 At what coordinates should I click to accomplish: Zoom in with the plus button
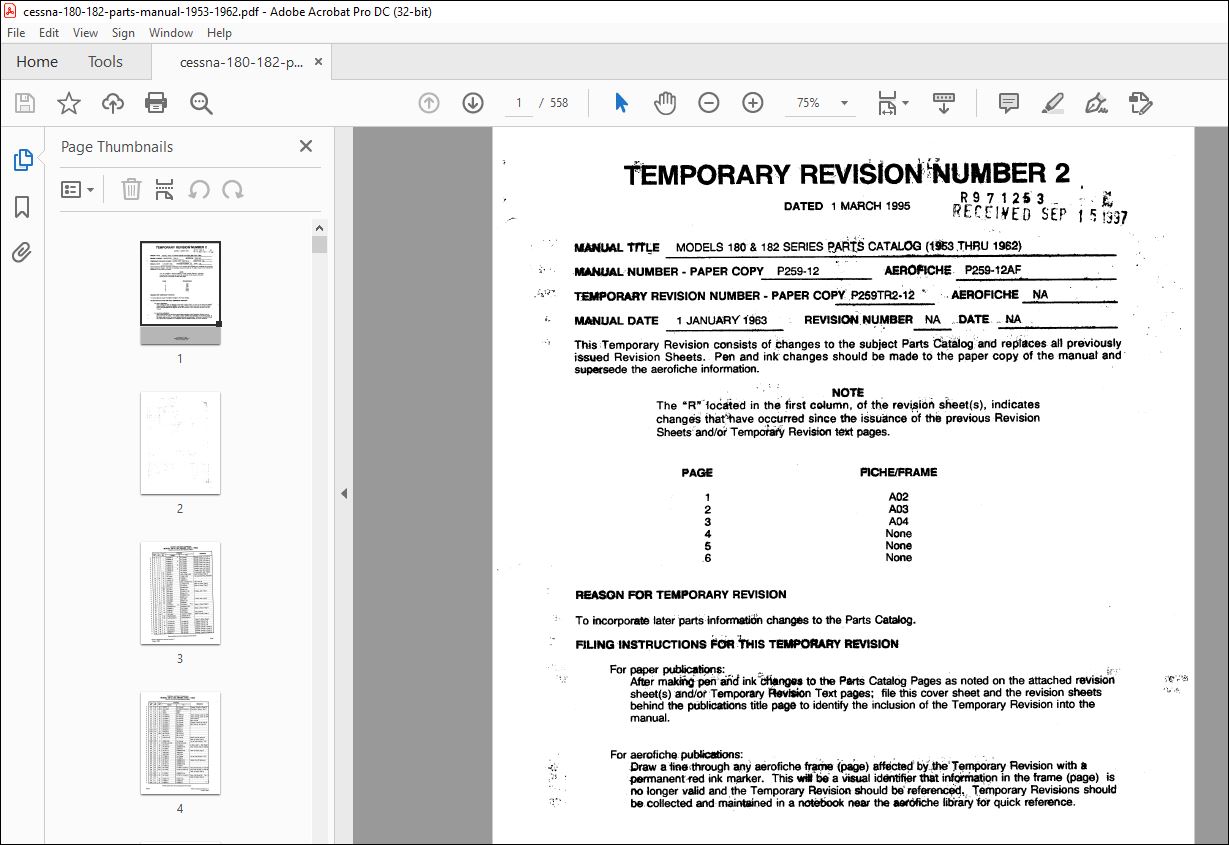tap(753, 103)
